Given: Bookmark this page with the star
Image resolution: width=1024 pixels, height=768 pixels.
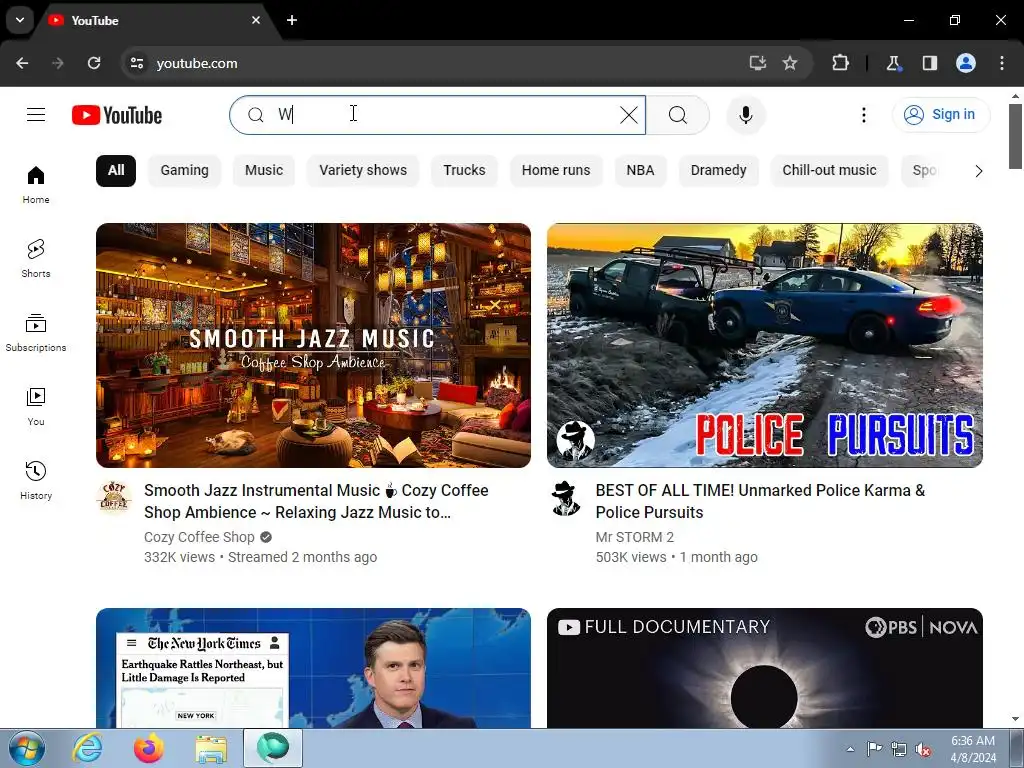Looking at the screenshot, I should 790,63.
